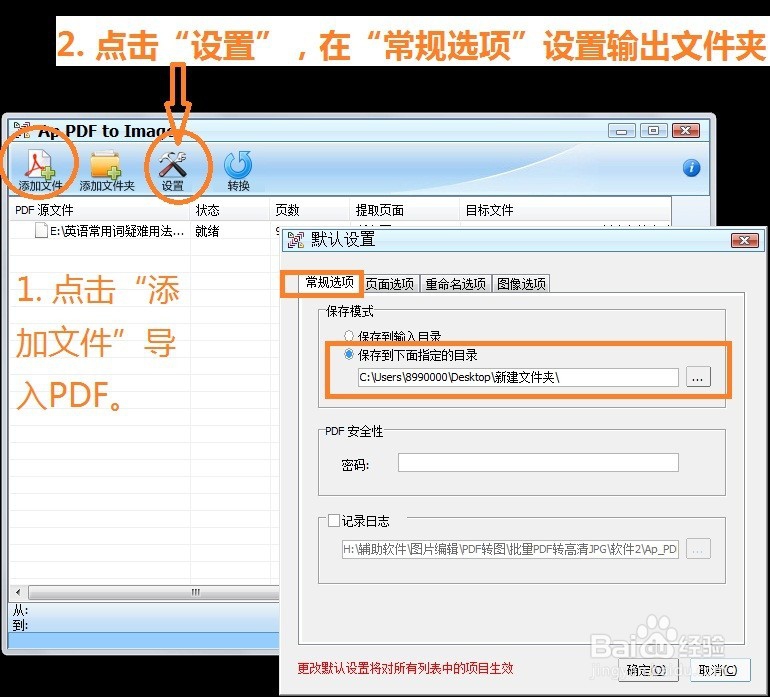Close the 默认设置 dialog
This screenshot has height=697, width=770.
point(744,240)
